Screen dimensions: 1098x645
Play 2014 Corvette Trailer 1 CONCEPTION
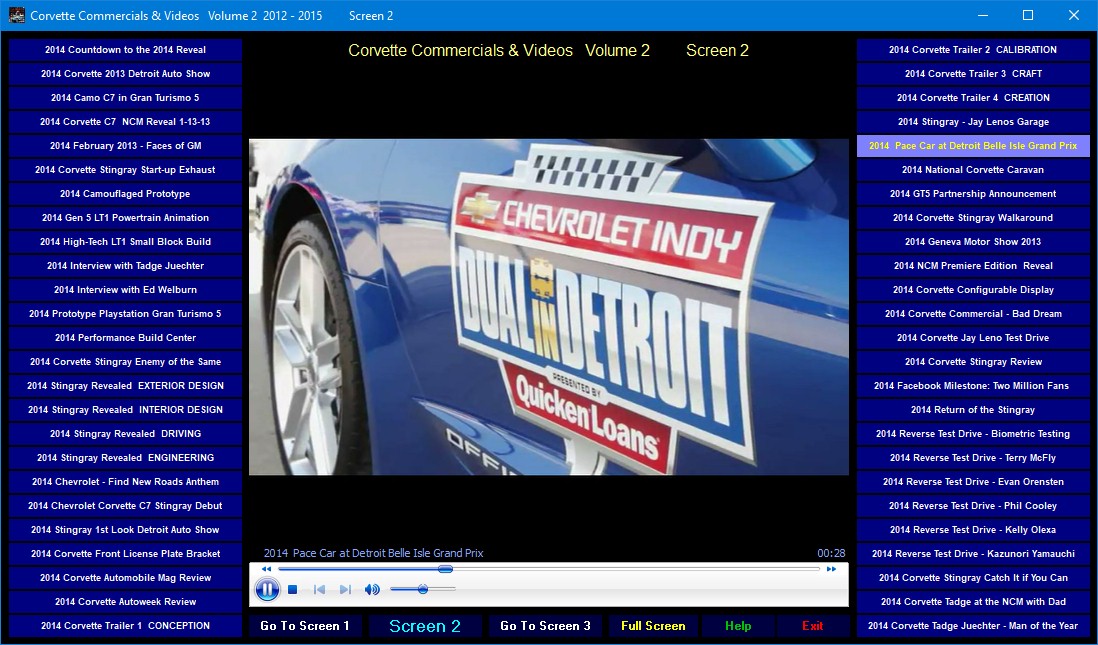(125, 625)
